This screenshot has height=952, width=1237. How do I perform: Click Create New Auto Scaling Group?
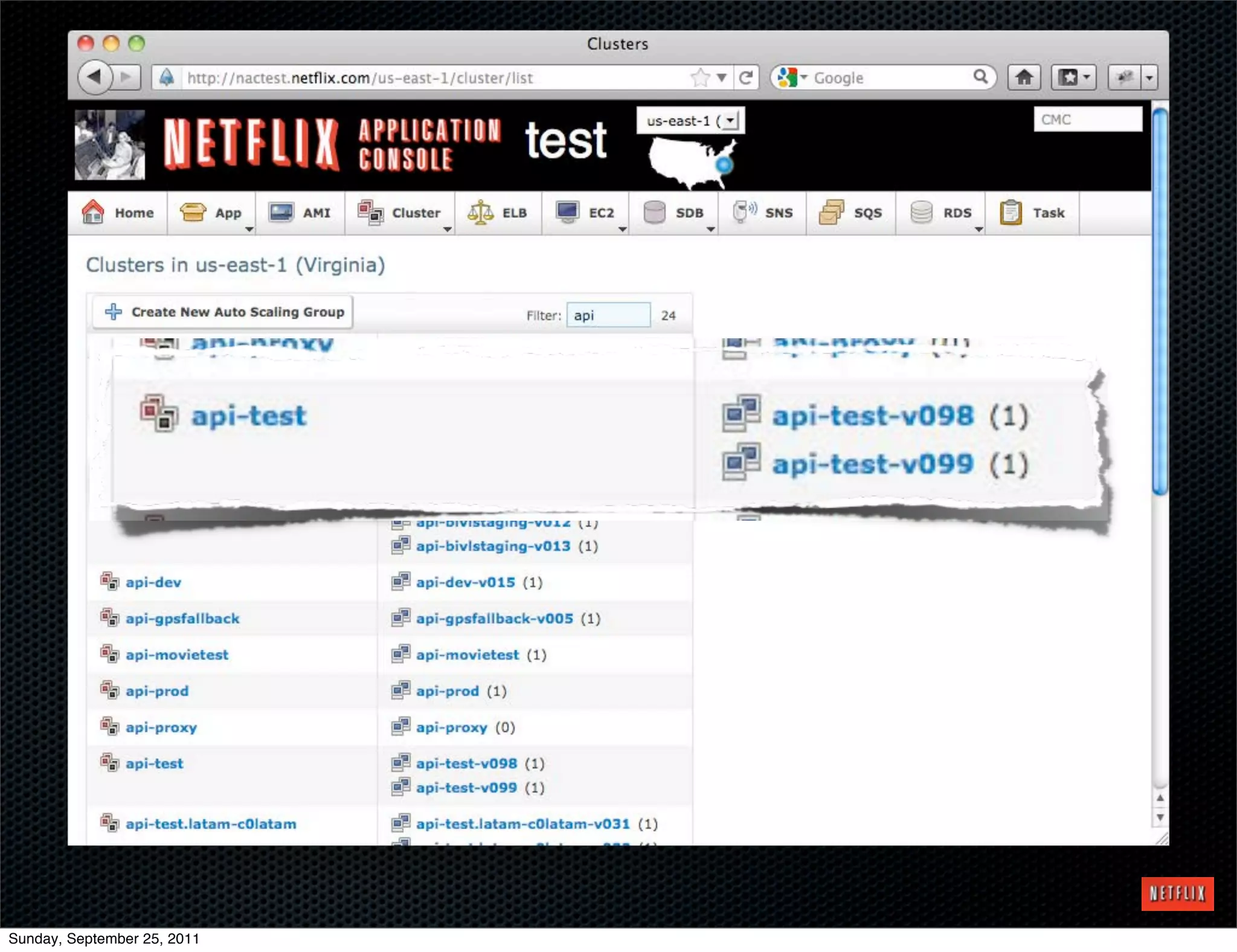tap(237, 312)
